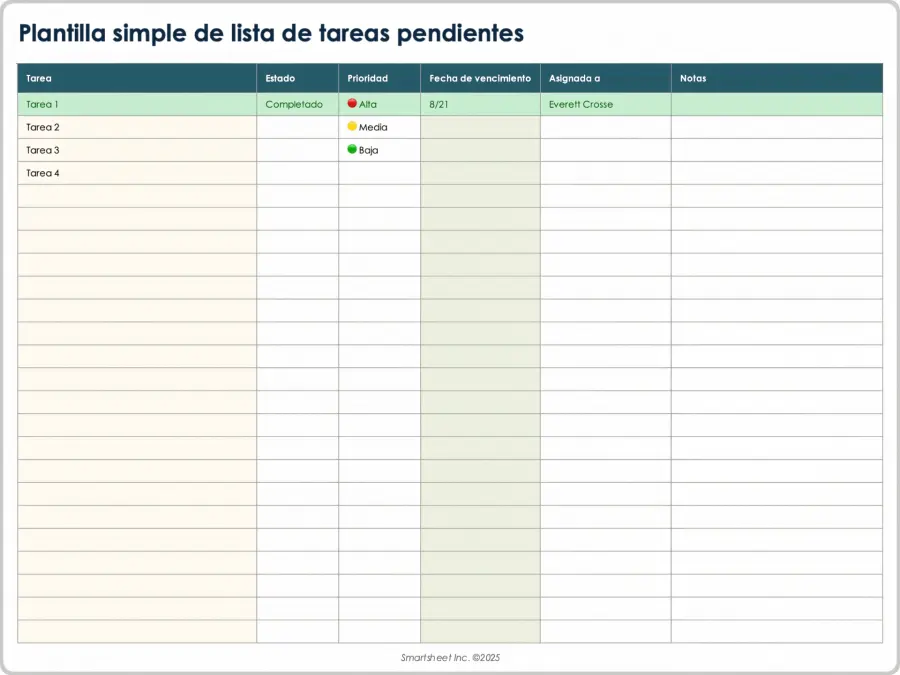This screenshot has height=675, width=900.
Task: Click the empty Notas cell for Tarea 1
Action: coord(776,104)
